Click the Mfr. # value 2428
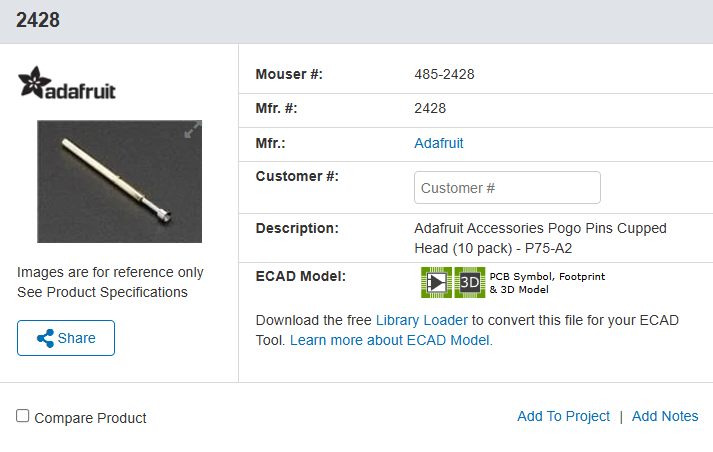This screenshot has width=713, height=452. click(430, 108)
